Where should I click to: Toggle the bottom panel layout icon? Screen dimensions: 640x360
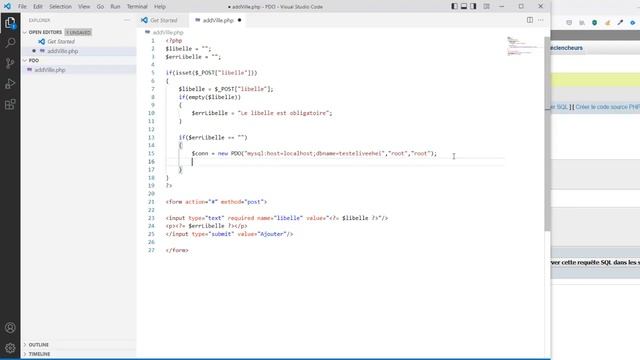pos(464,7)
